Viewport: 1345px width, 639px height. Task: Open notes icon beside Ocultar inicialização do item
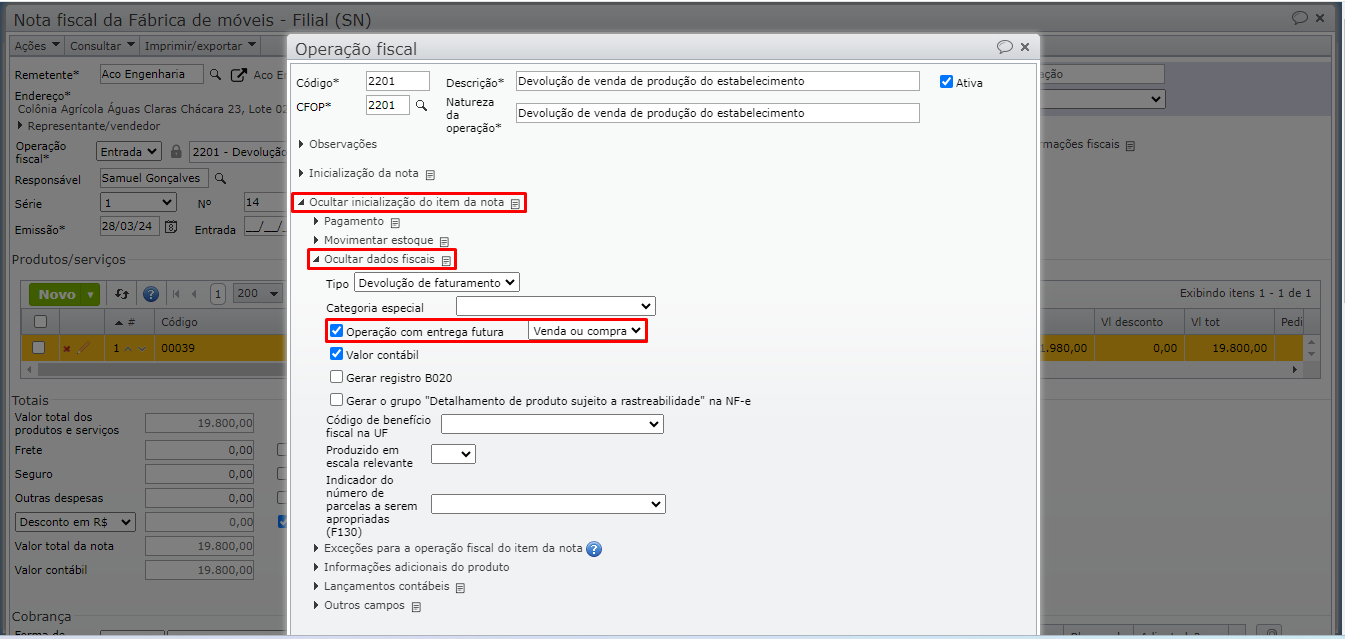(x=515, y=203)
